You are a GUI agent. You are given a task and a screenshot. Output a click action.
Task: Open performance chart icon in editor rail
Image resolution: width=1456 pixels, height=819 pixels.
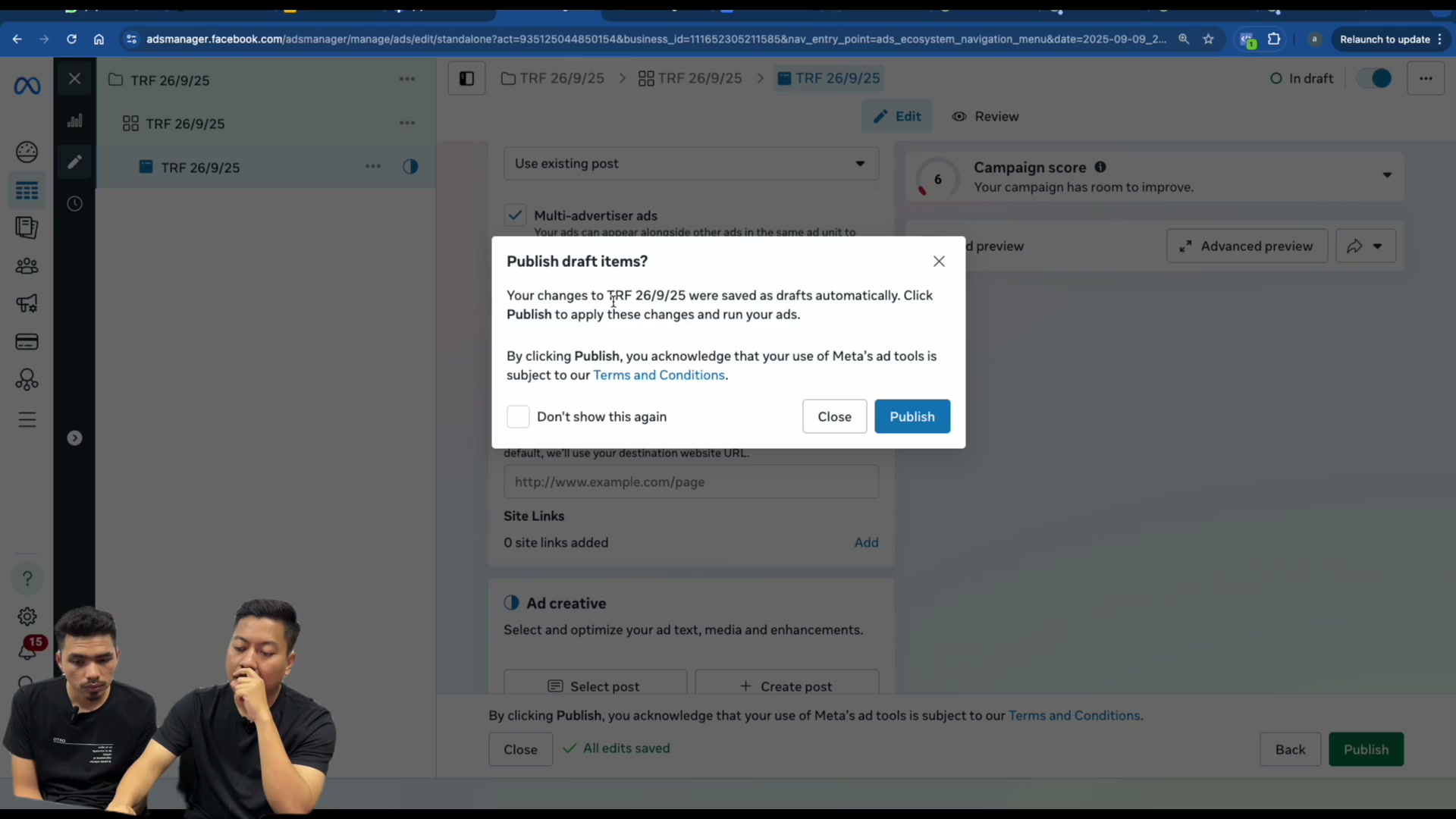[74, 121]
